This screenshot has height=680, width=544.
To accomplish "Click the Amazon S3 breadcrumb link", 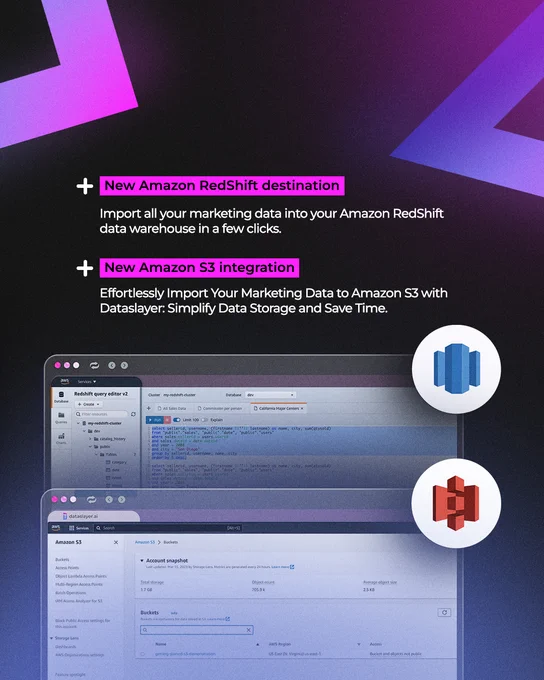I will click(144, 543).
